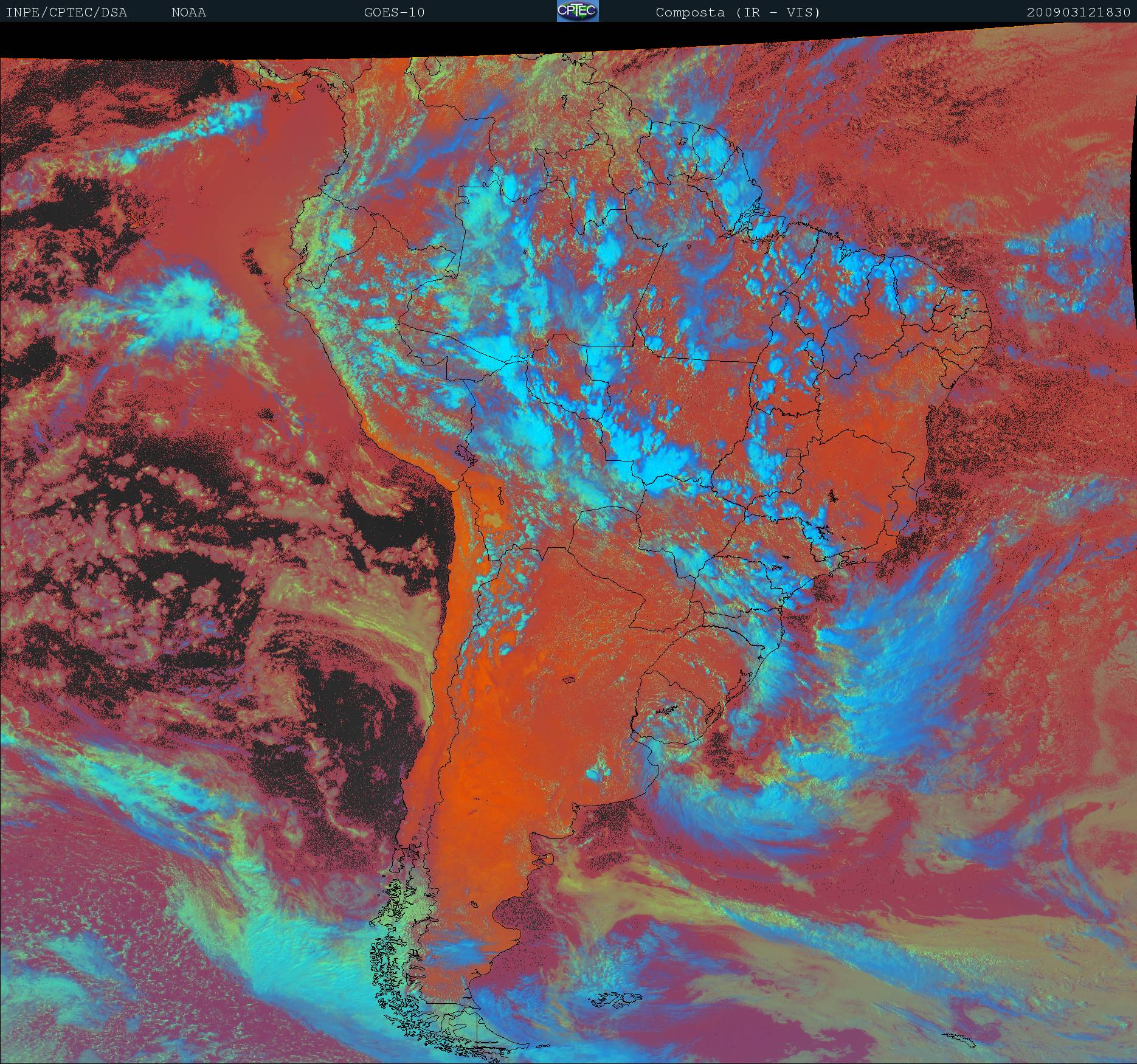Click the GOES-10 satellite label
The width and height of the screenshot is (1137, 1064).
[394, 13]
